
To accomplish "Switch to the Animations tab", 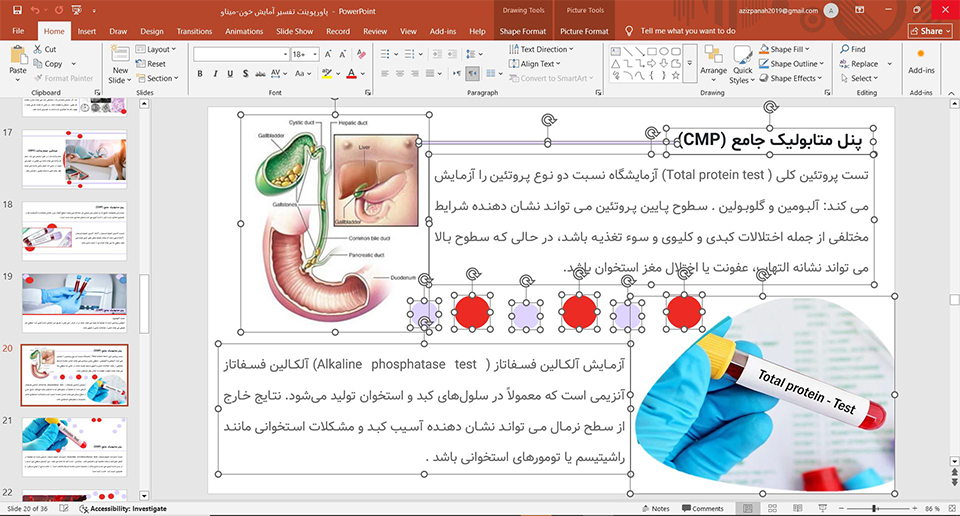I will [244, 31].
